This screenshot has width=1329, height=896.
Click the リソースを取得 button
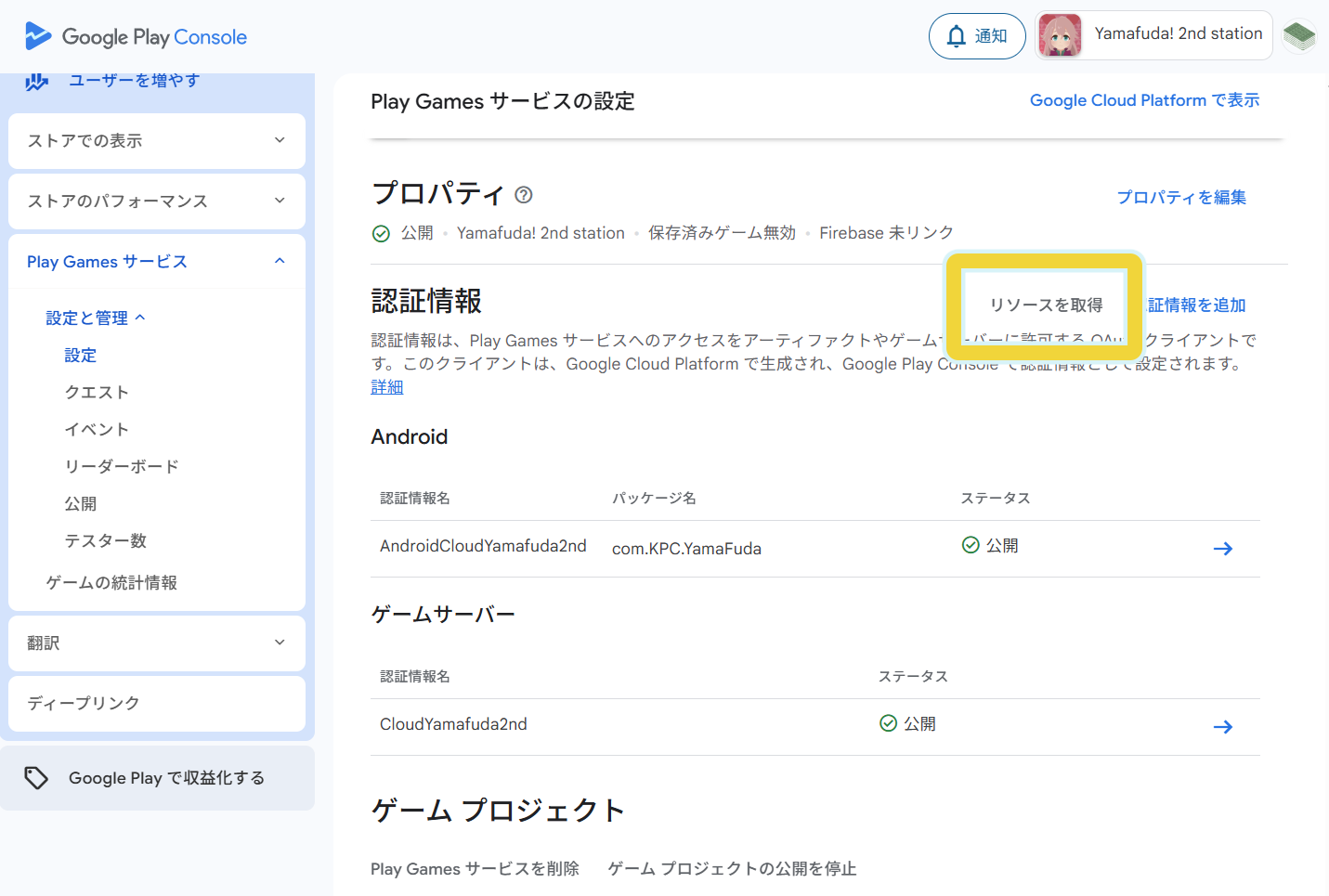(1046, 305)
